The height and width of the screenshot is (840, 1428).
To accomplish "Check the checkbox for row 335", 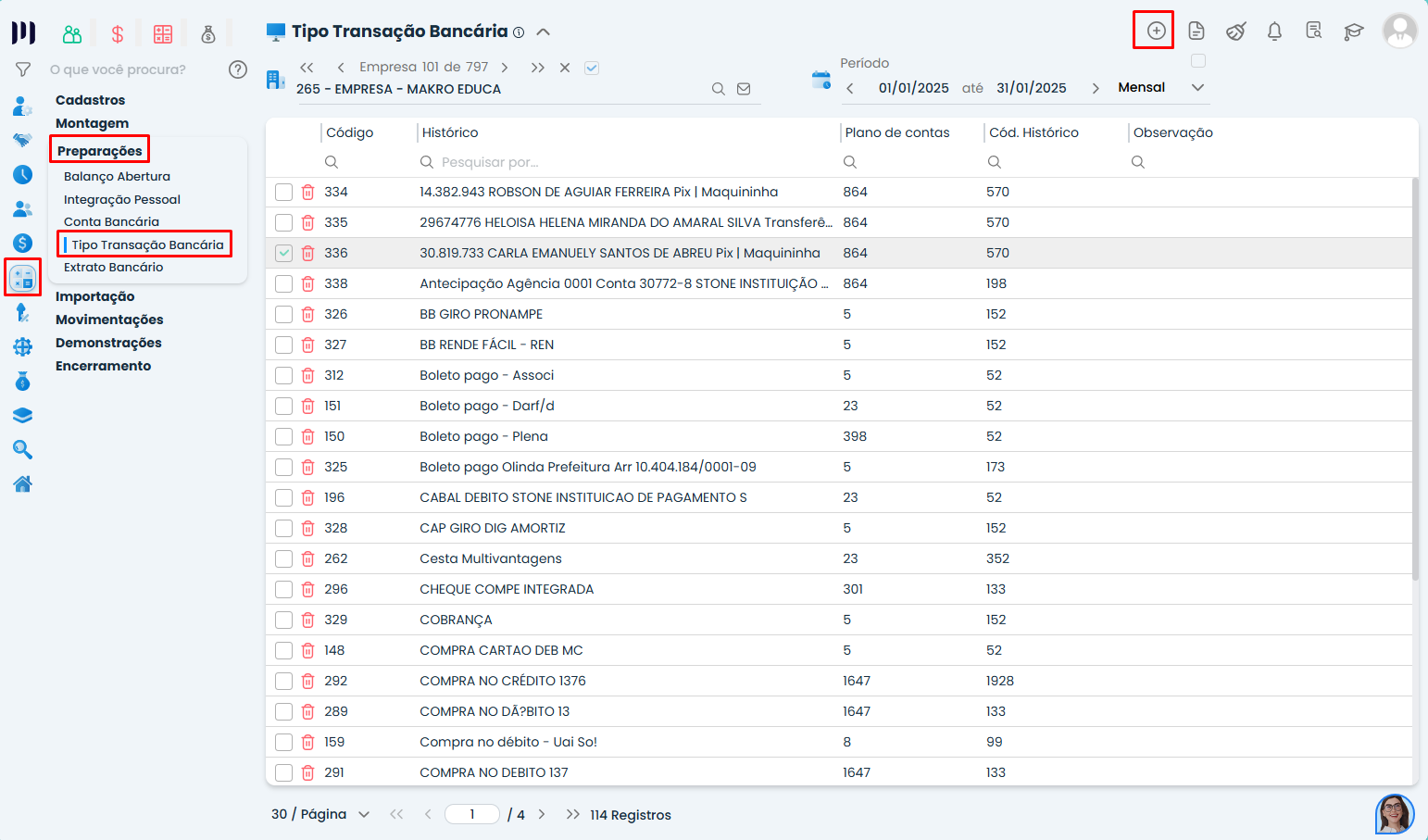I will [283, 222].
